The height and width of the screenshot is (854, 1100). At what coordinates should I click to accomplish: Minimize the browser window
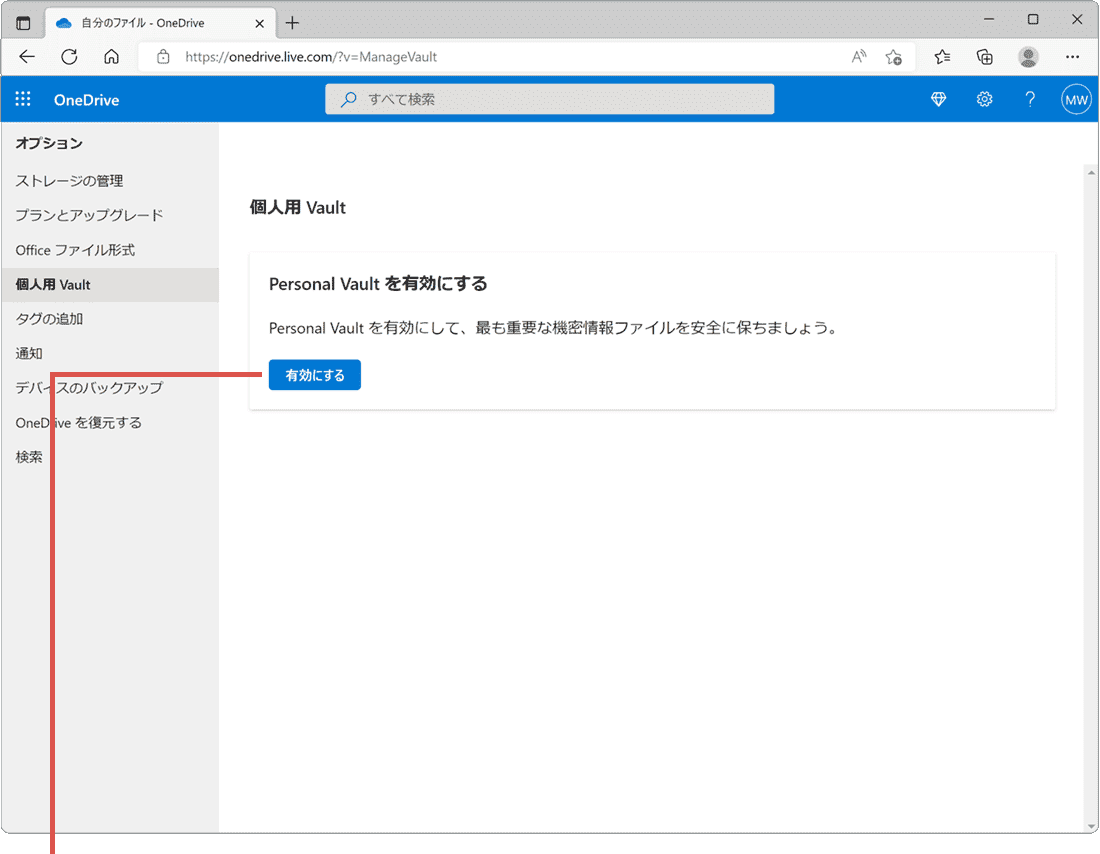(x=989, y=20)
